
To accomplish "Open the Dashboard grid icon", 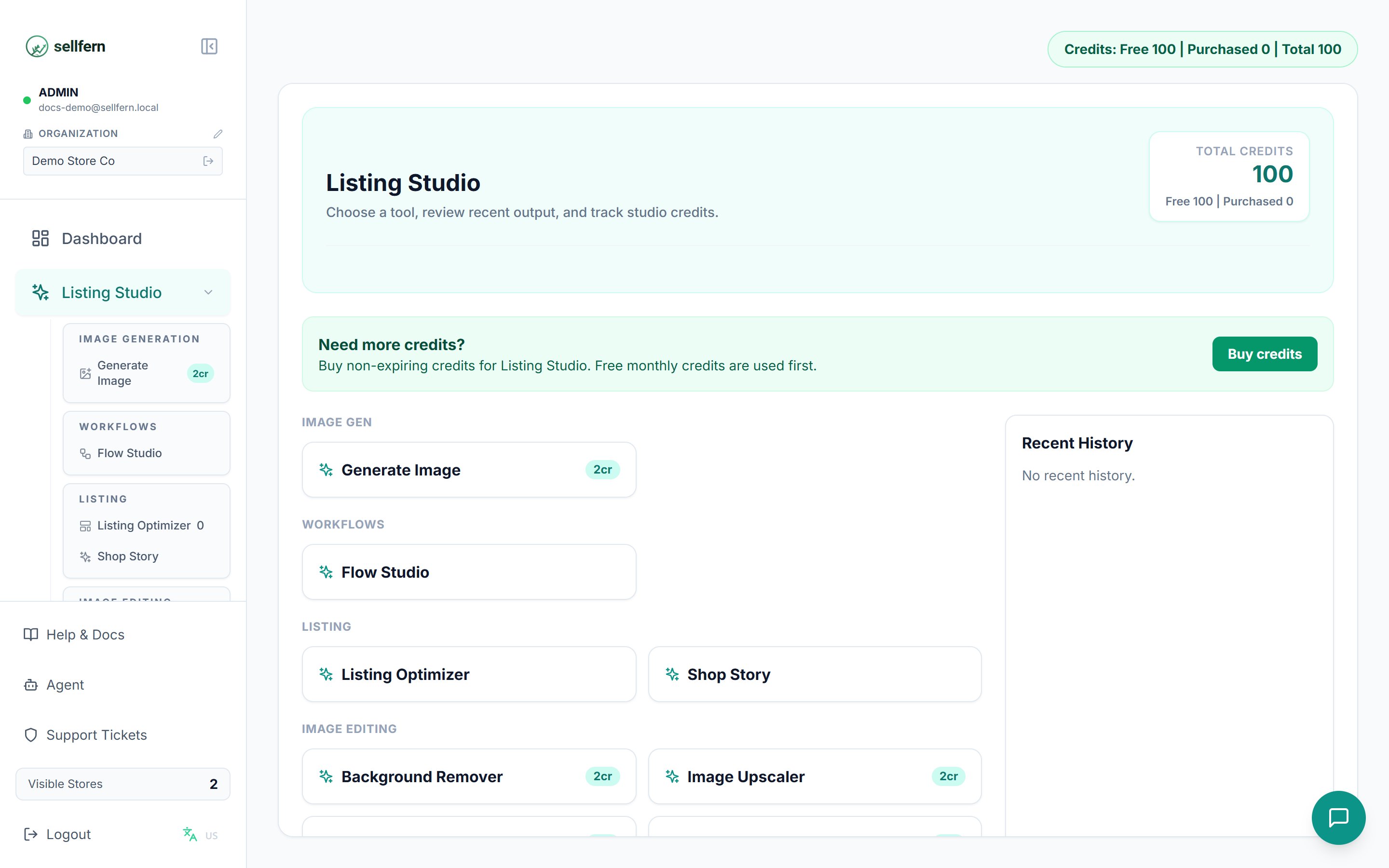I will (x=40, y=238).
